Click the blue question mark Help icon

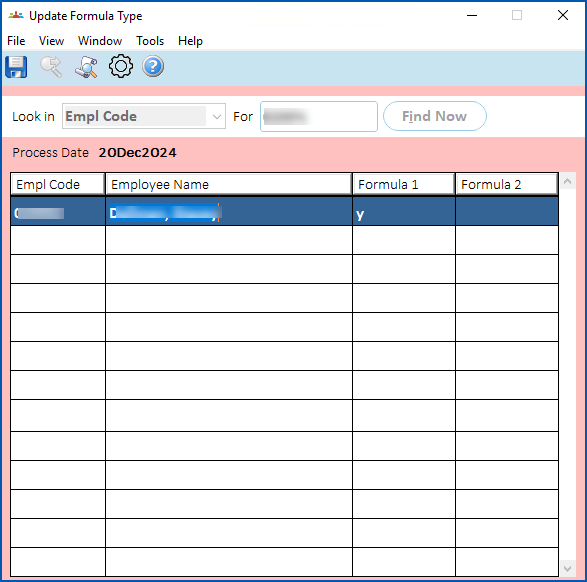tap(153, 66)
